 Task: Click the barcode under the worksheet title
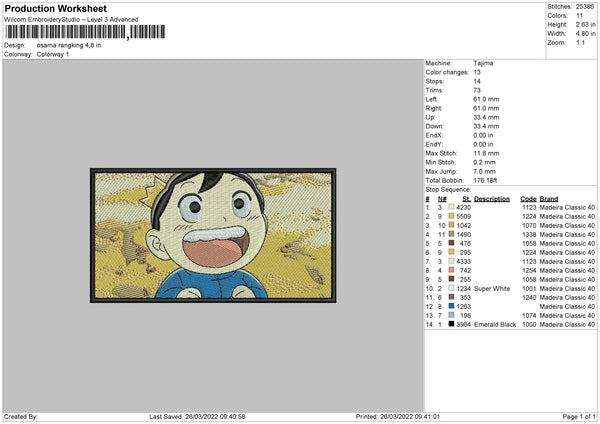[85, 32]
